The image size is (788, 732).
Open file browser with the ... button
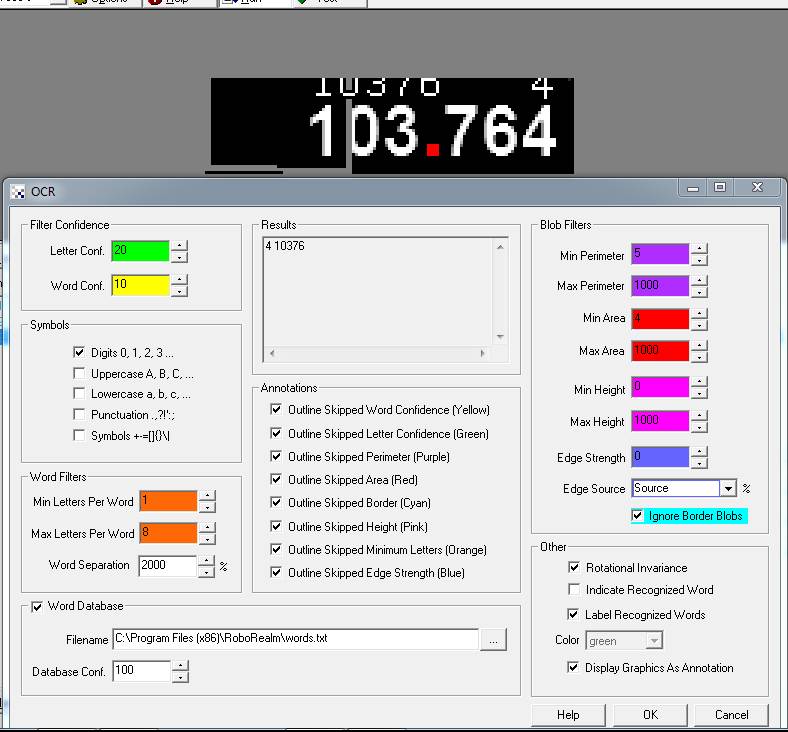494,640
